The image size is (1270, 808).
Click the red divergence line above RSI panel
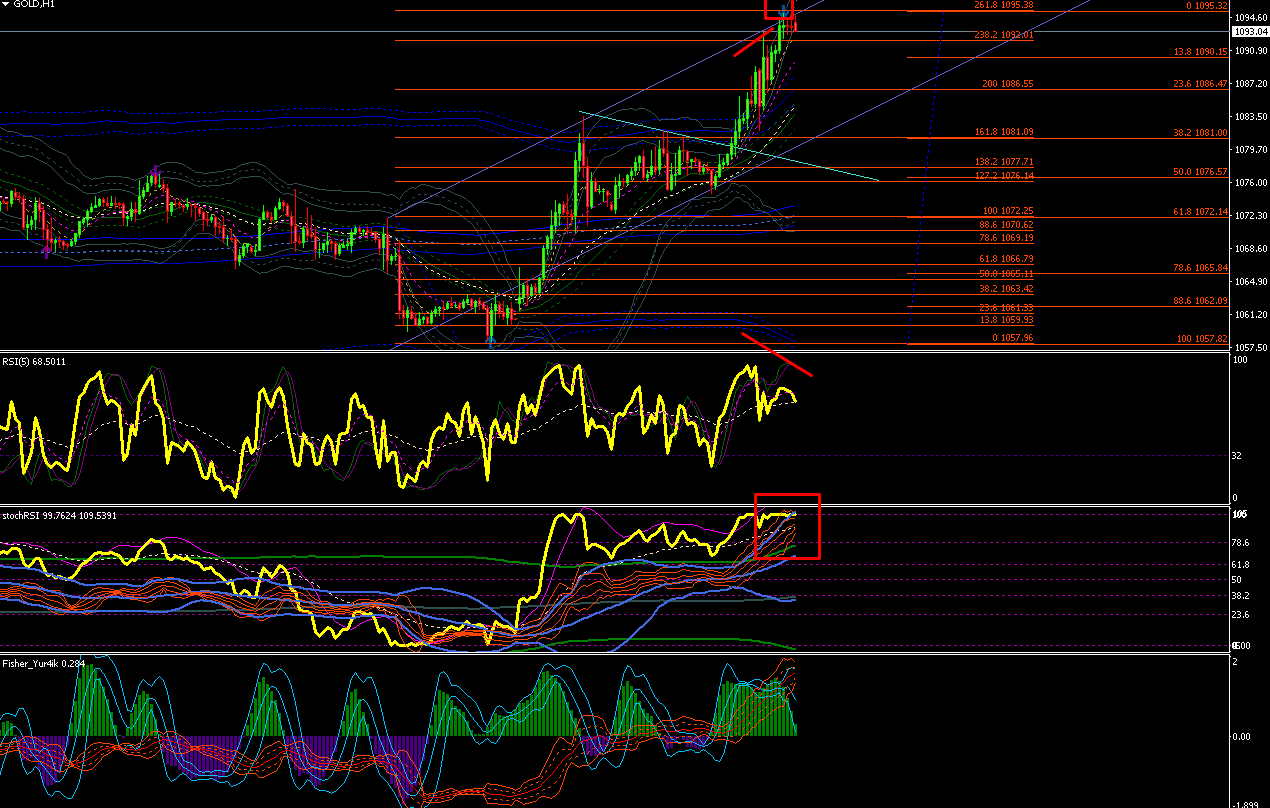pyautogui.click(x=777, y=354)
